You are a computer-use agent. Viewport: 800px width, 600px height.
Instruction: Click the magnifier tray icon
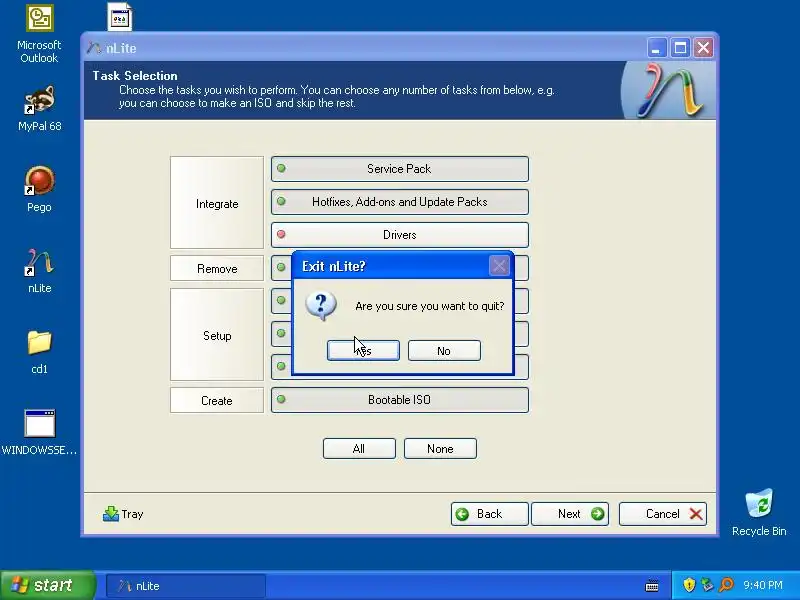point(726,585)
